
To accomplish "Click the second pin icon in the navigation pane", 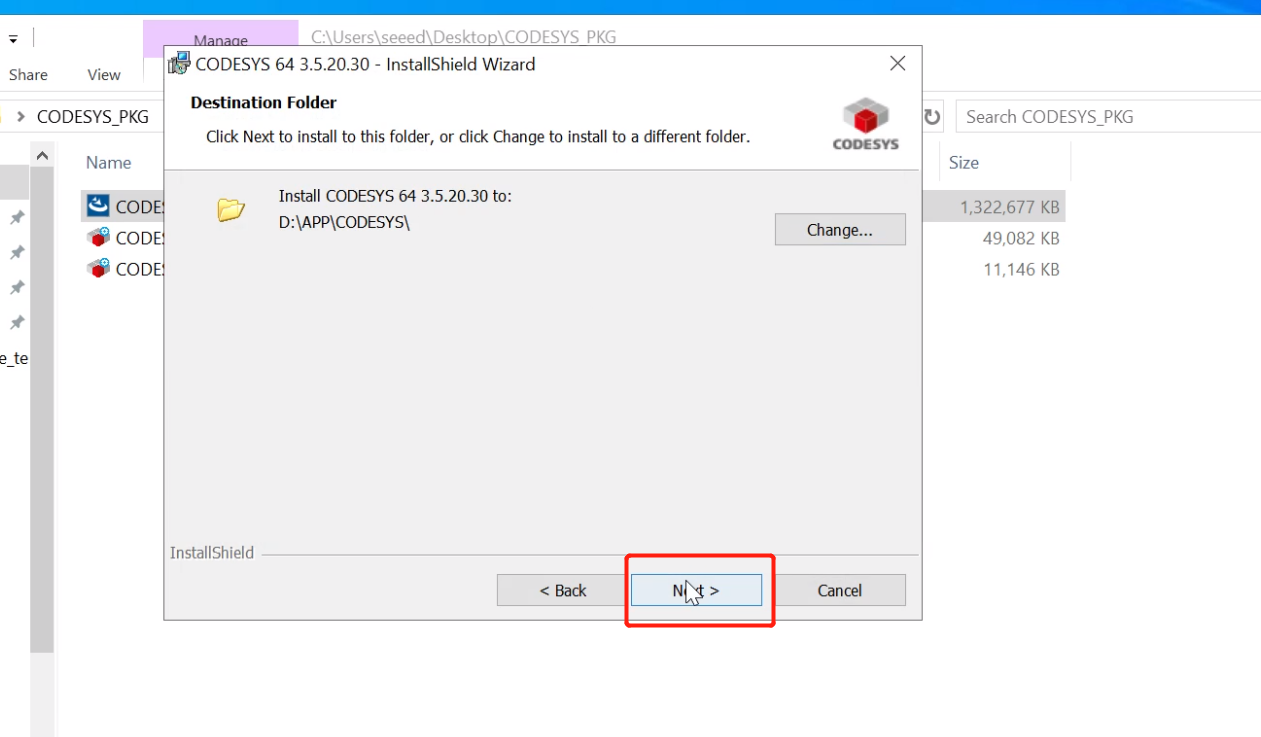I will pos(17,252).
